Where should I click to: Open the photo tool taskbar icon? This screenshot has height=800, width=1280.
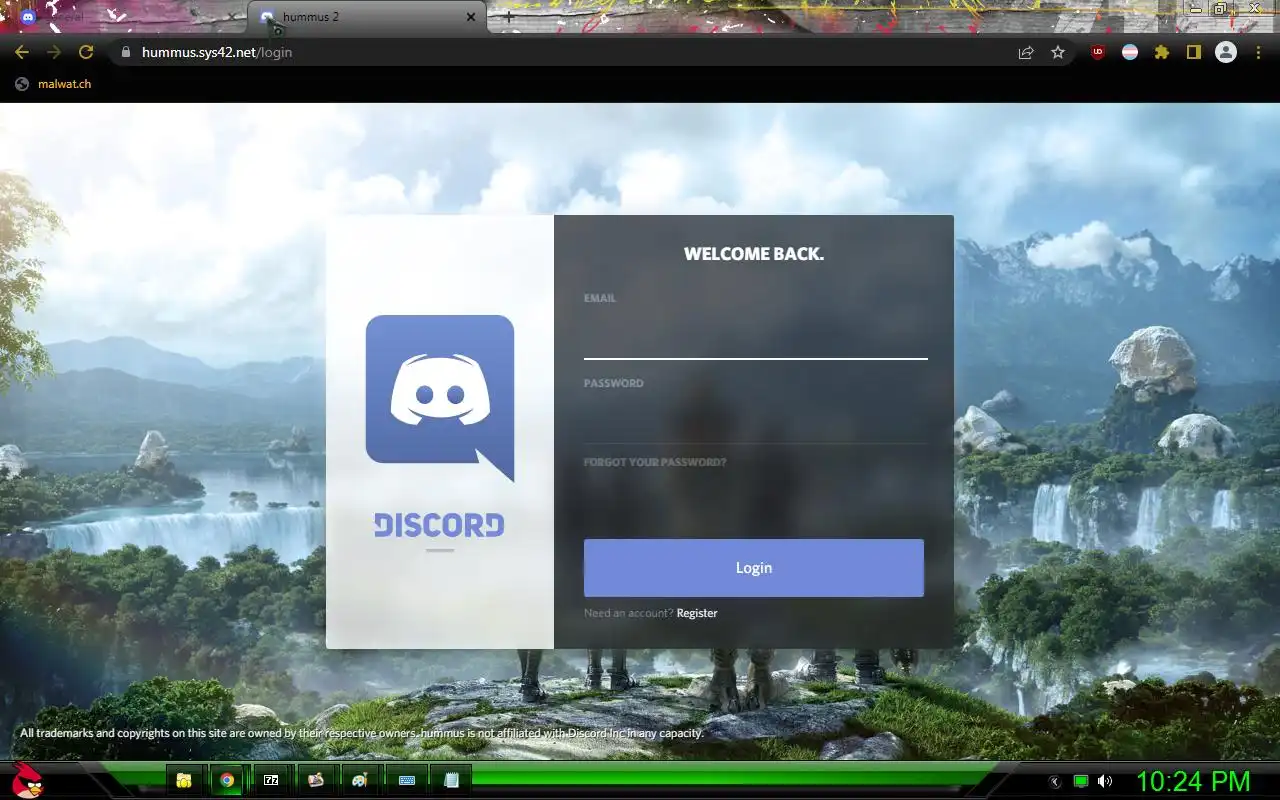pos(316,780)
